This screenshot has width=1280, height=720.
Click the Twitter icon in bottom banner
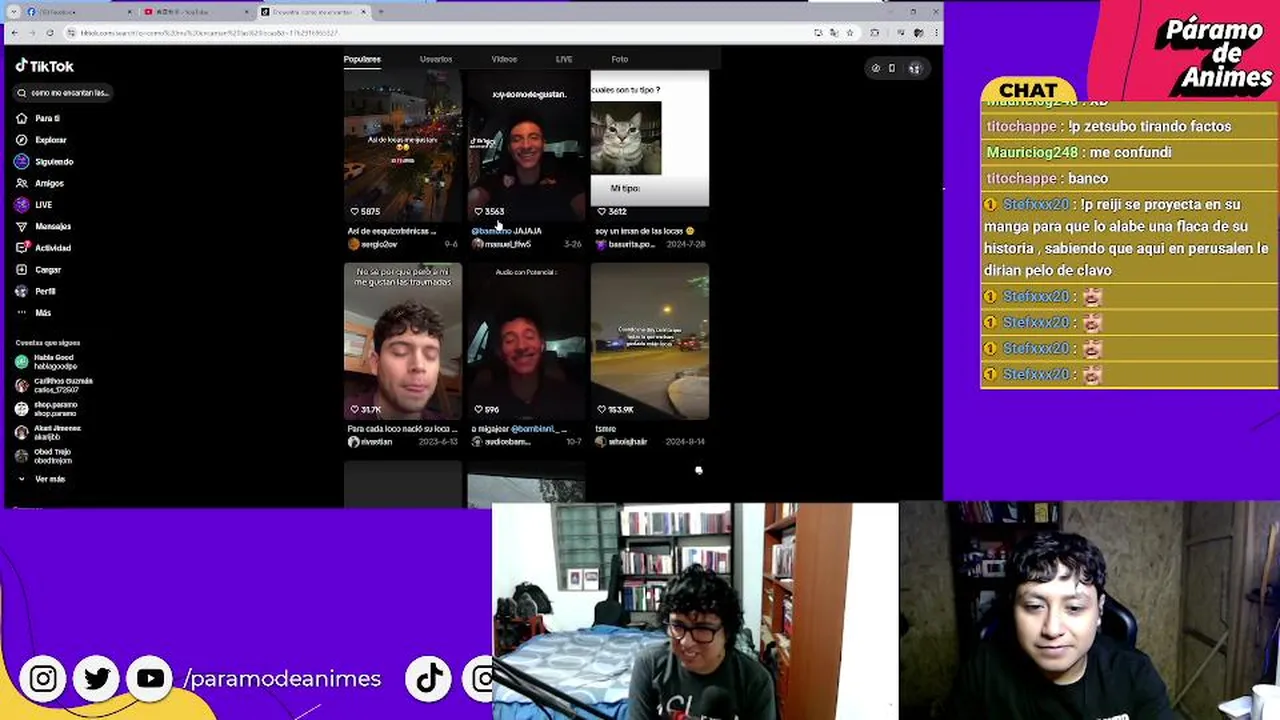coord(97,679)
